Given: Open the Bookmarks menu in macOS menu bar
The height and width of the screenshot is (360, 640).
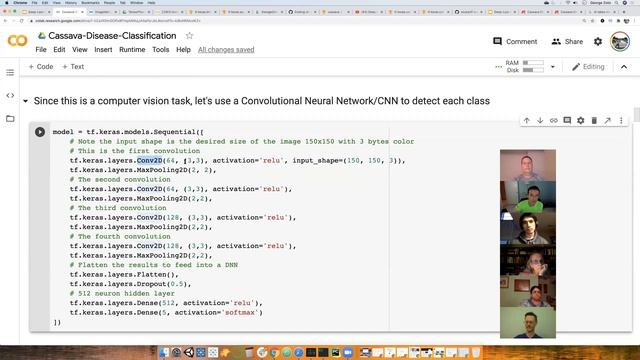Looking at the screenshot, I should pyautogui.click(x=90, y=2).
